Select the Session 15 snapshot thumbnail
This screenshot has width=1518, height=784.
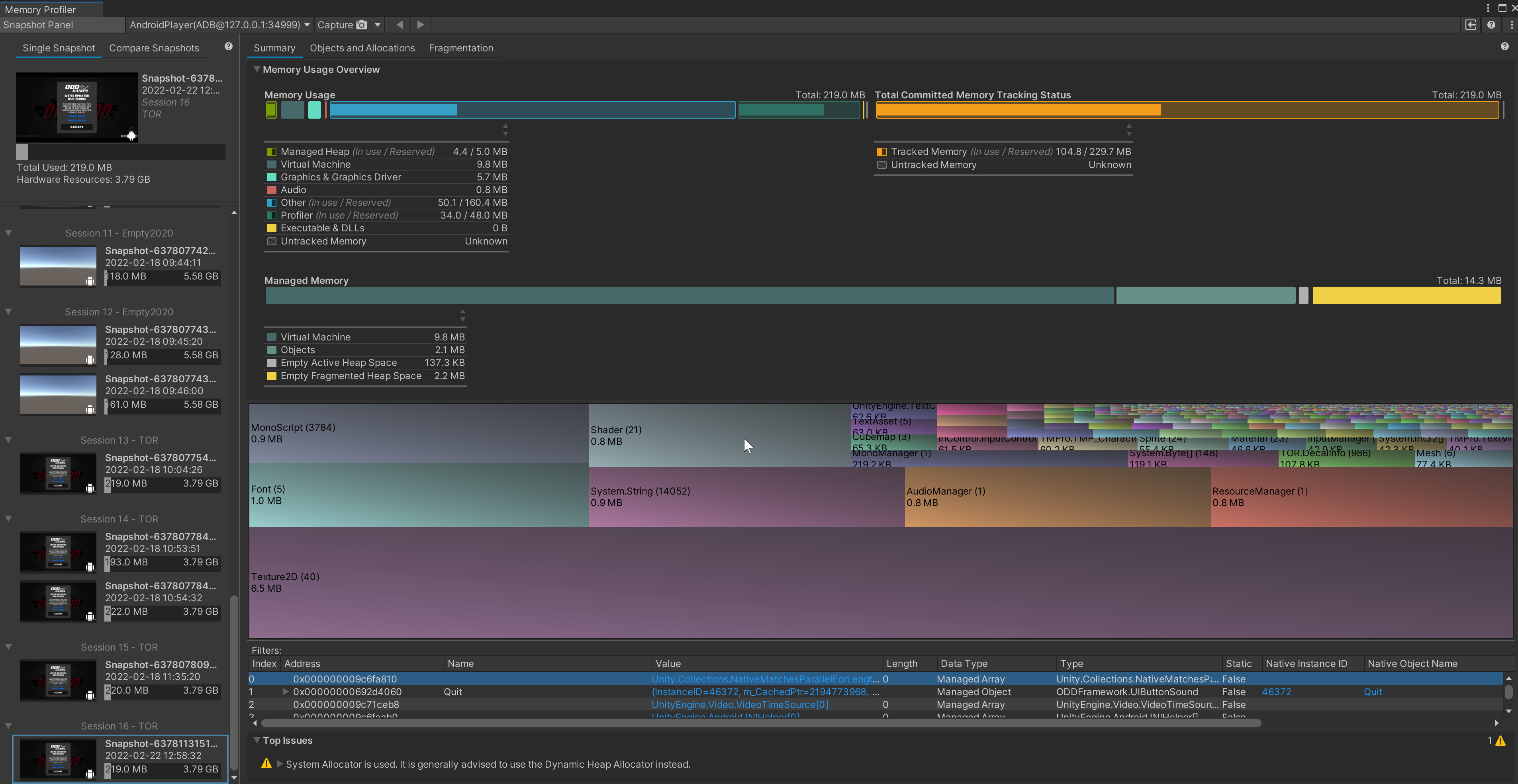click(58, 680)
